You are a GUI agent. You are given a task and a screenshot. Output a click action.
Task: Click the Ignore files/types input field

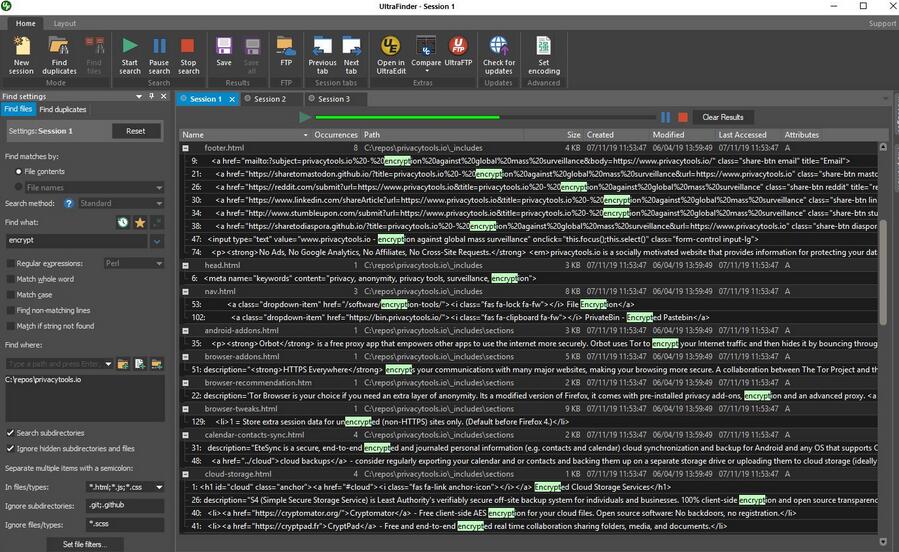[125, 524]
